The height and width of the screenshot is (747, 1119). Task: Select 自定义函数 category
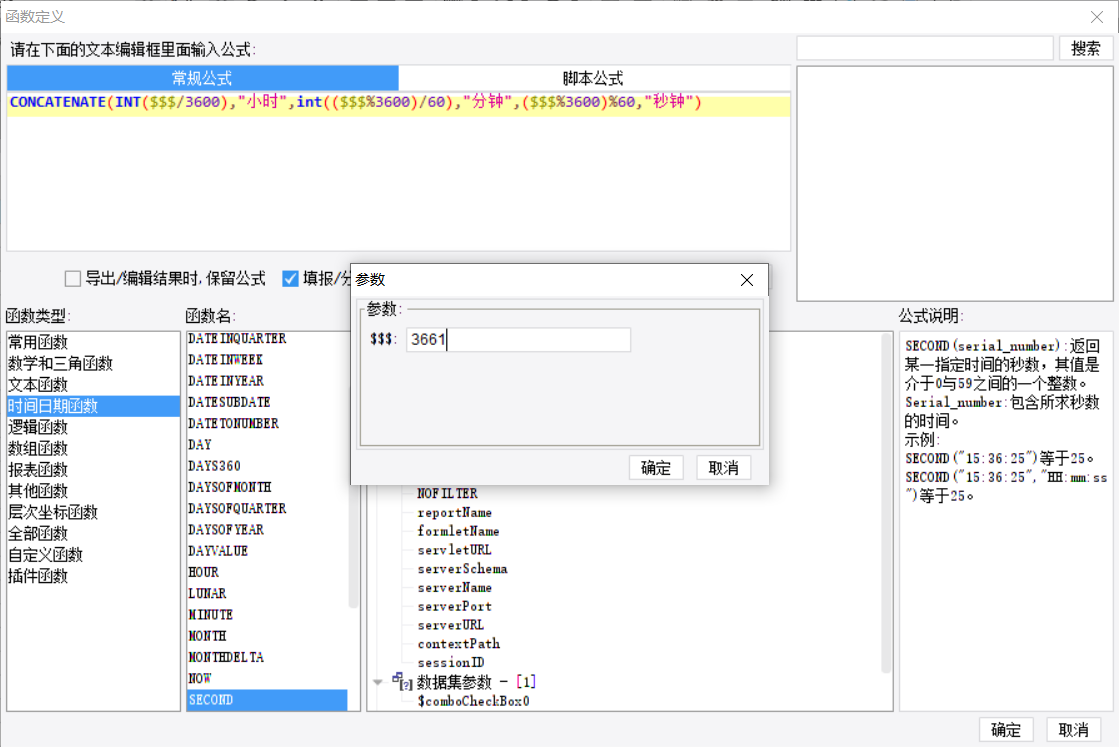click(x=93, y=554)
